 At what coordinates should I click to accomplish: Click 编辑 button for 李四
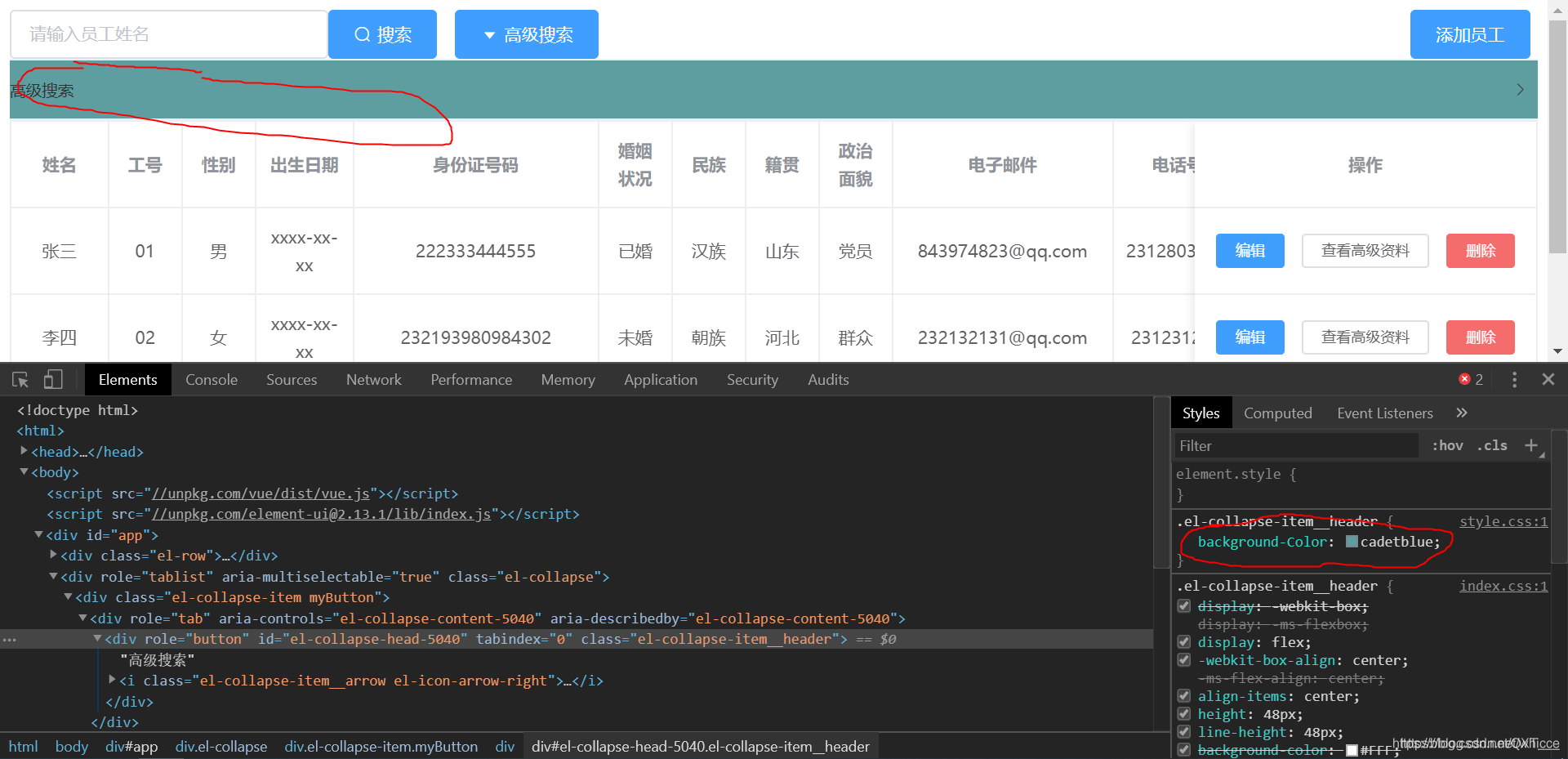1249,337
